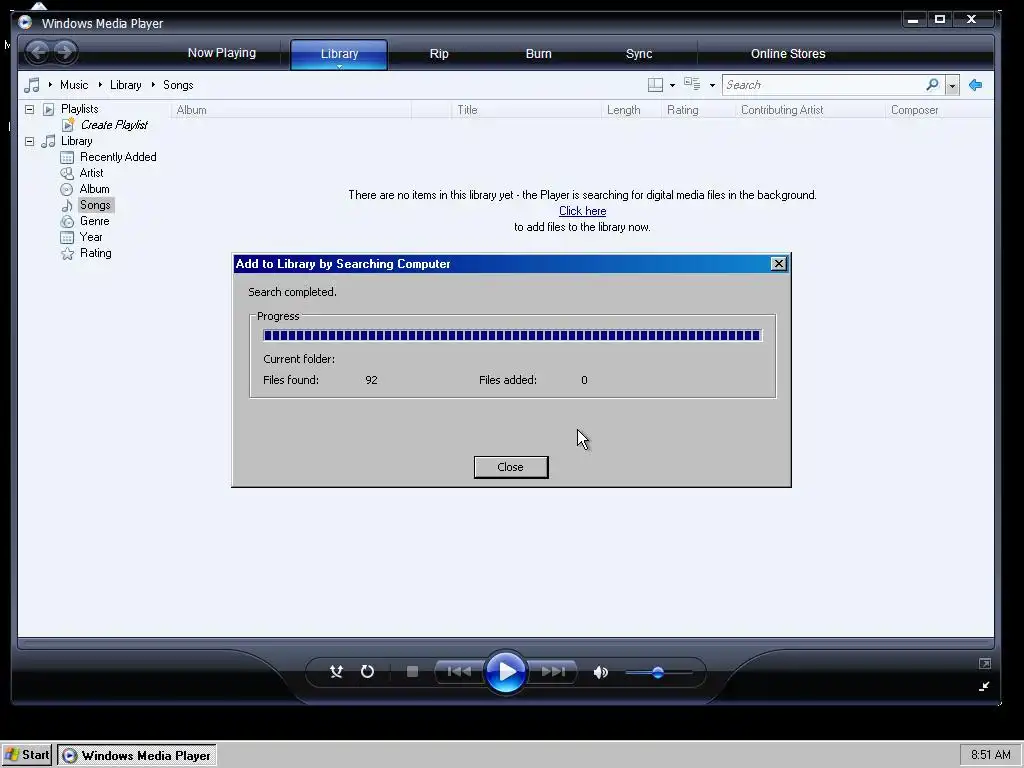Mute the volume speaker icon
Viewport: 1024px width, 768px height.
click(x=601, y=672)
